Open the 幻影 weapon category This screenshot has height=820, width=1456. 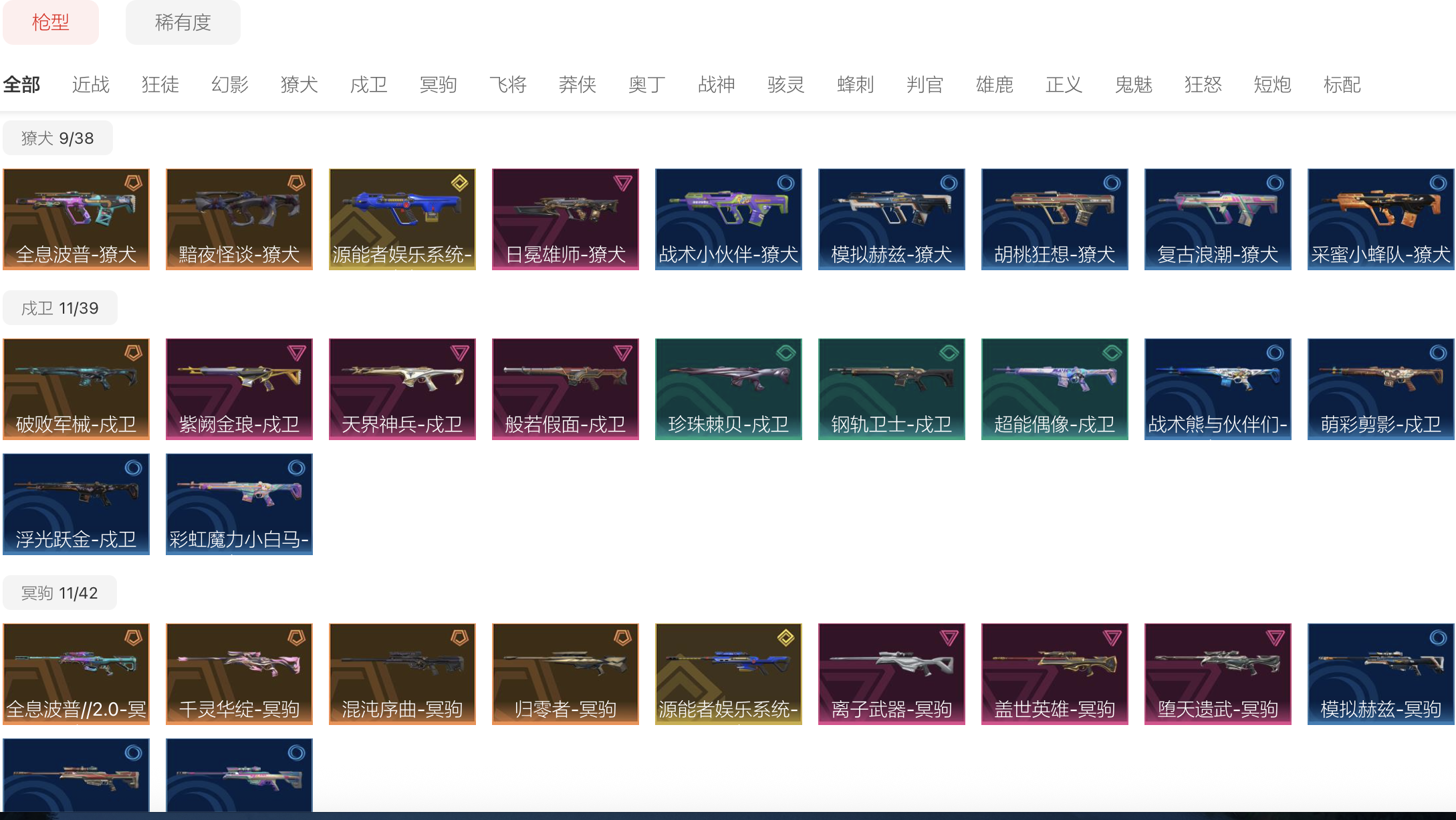click(x=230, y=85)
